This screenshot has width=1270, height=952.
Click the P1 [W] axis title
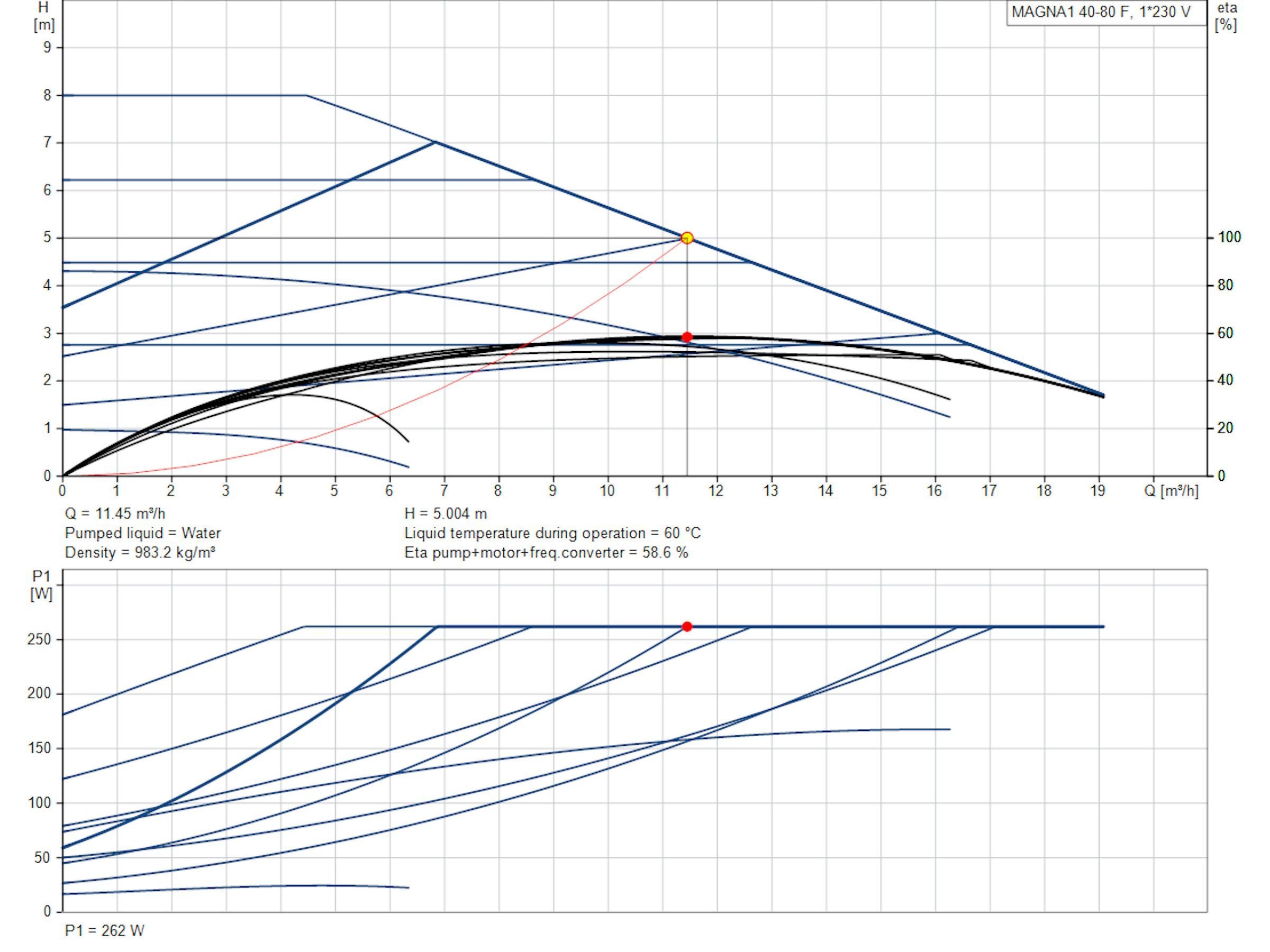41,585
